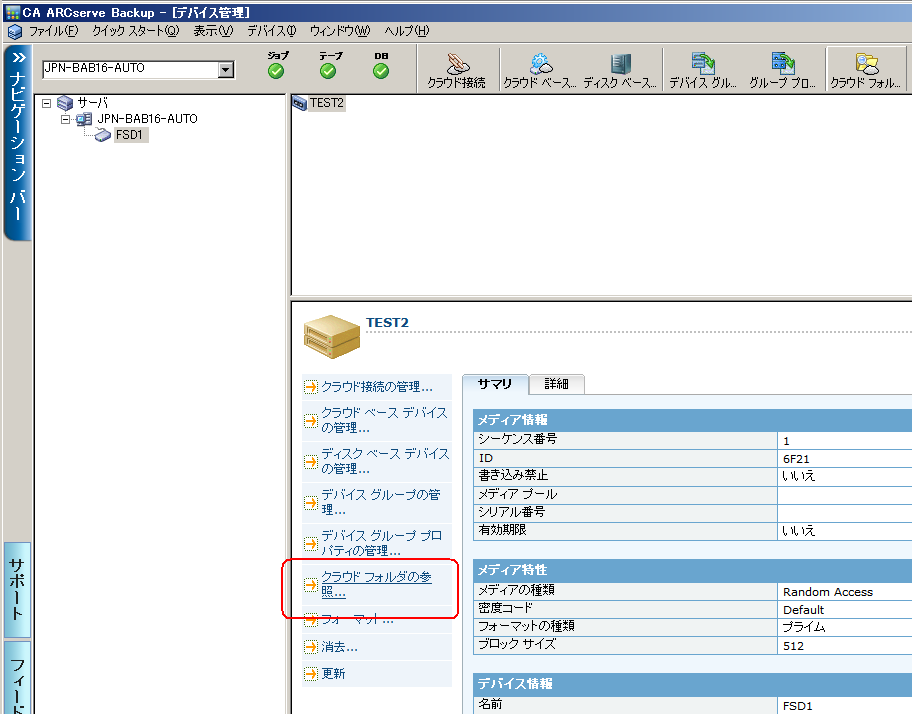912x714 pixels.
Task: Open the クイック スタート(Q) menu
Action: point(136,31)
